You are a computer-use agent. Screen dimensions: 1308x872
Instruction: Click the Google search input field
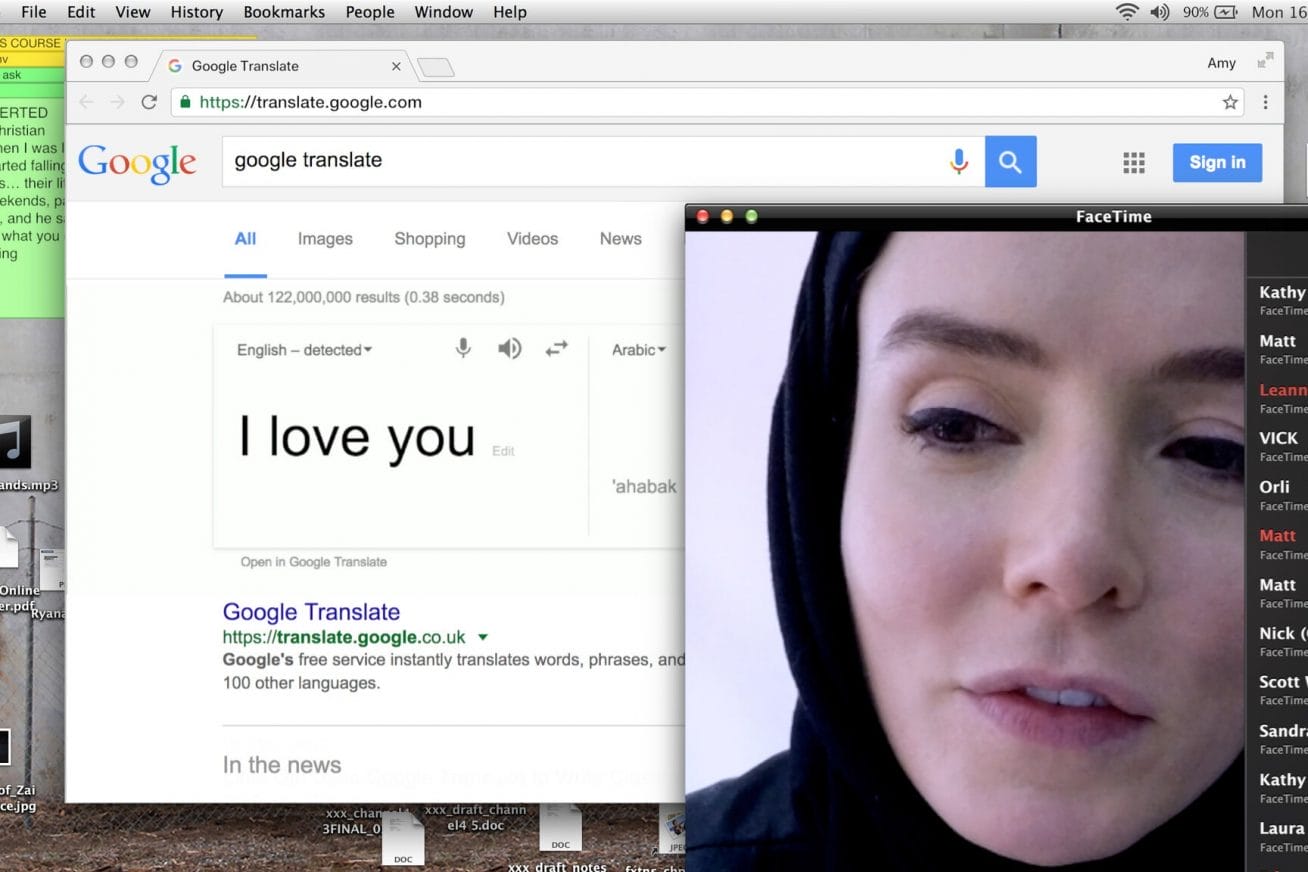(x=580, y=161)
